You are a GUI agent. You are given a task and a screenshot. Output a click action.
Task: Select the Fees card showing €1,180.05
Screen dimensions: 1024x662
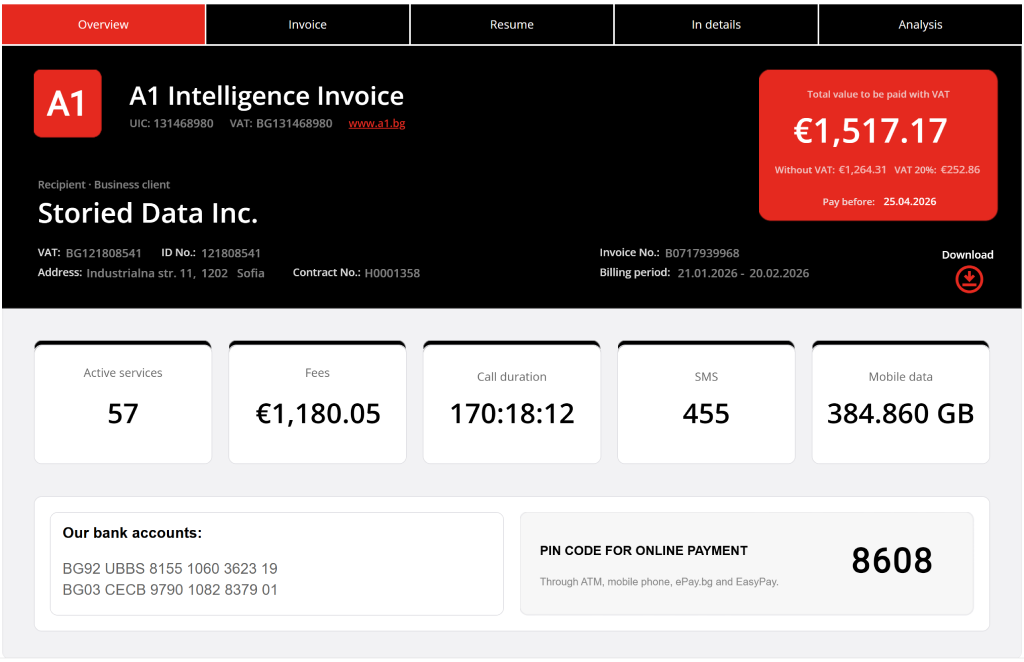point(317,402)
